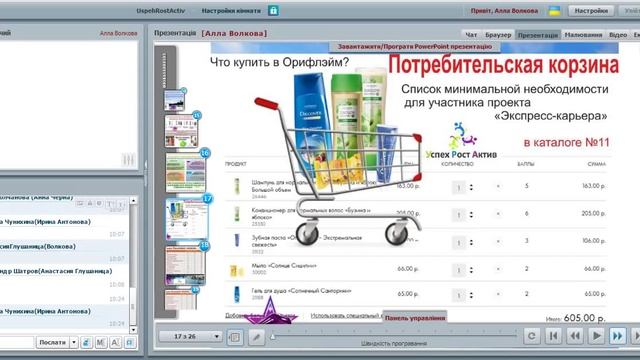Increase quantity for the shampoo row stepper

click(x=471, y=185)
